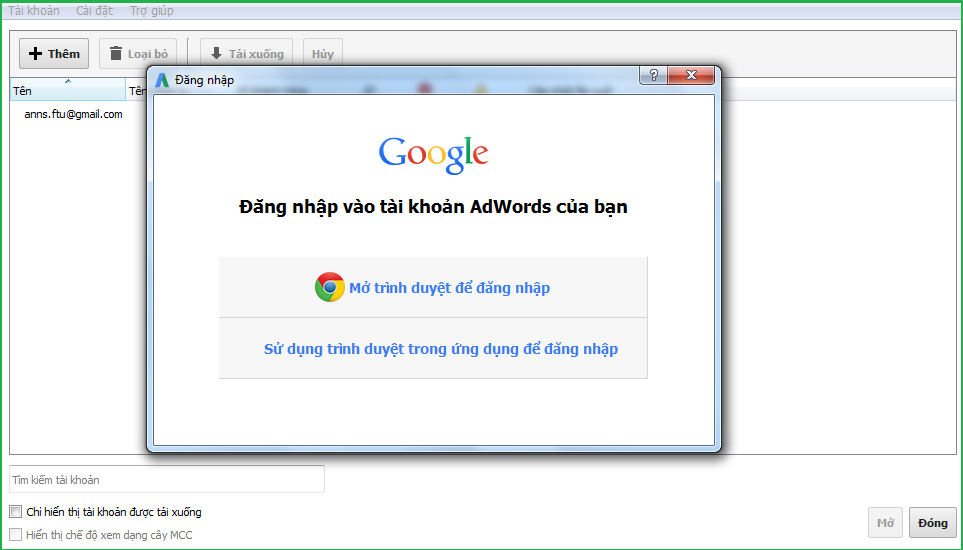Open the Cài đặt menu

point(94,11)
